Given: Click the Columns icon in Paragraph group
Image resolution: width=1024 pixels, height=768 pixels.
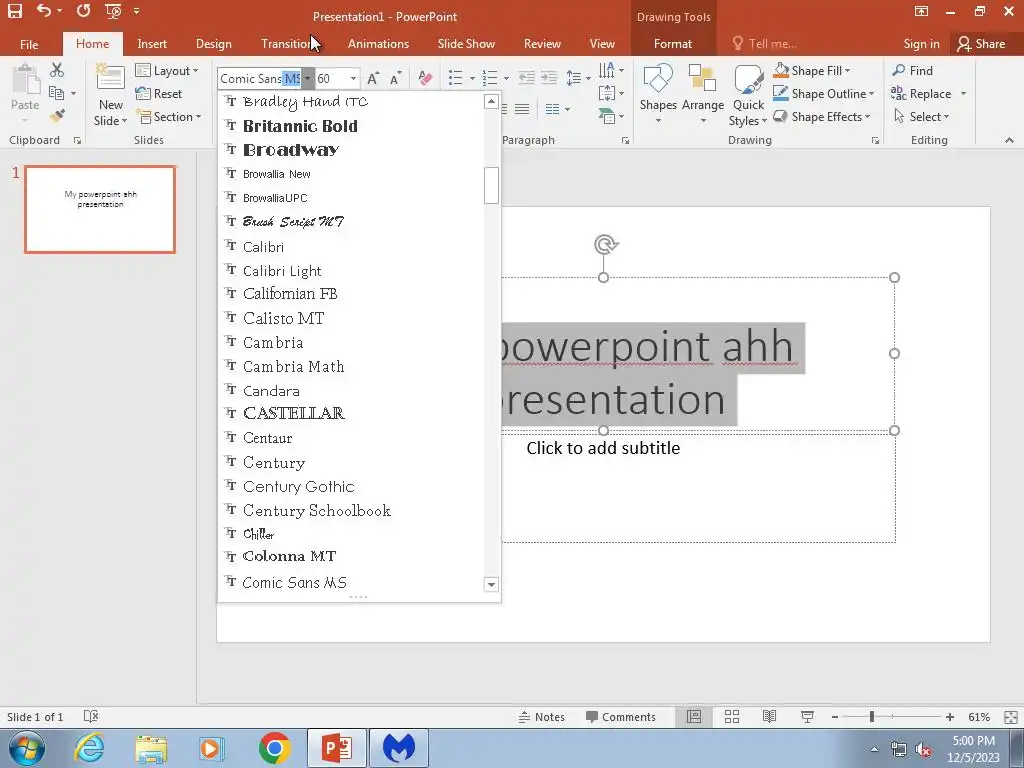Looking at the screenshot, I should [552, 109].
